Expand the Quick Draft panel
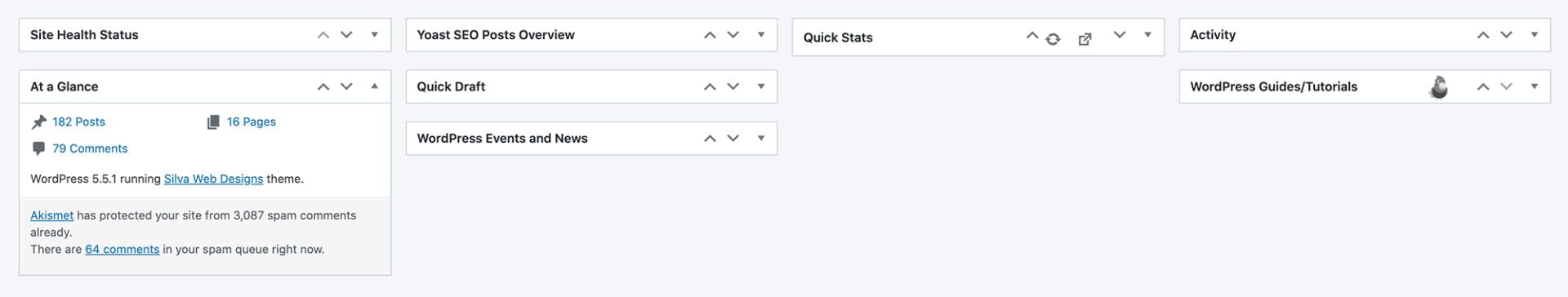 [761, 86]
